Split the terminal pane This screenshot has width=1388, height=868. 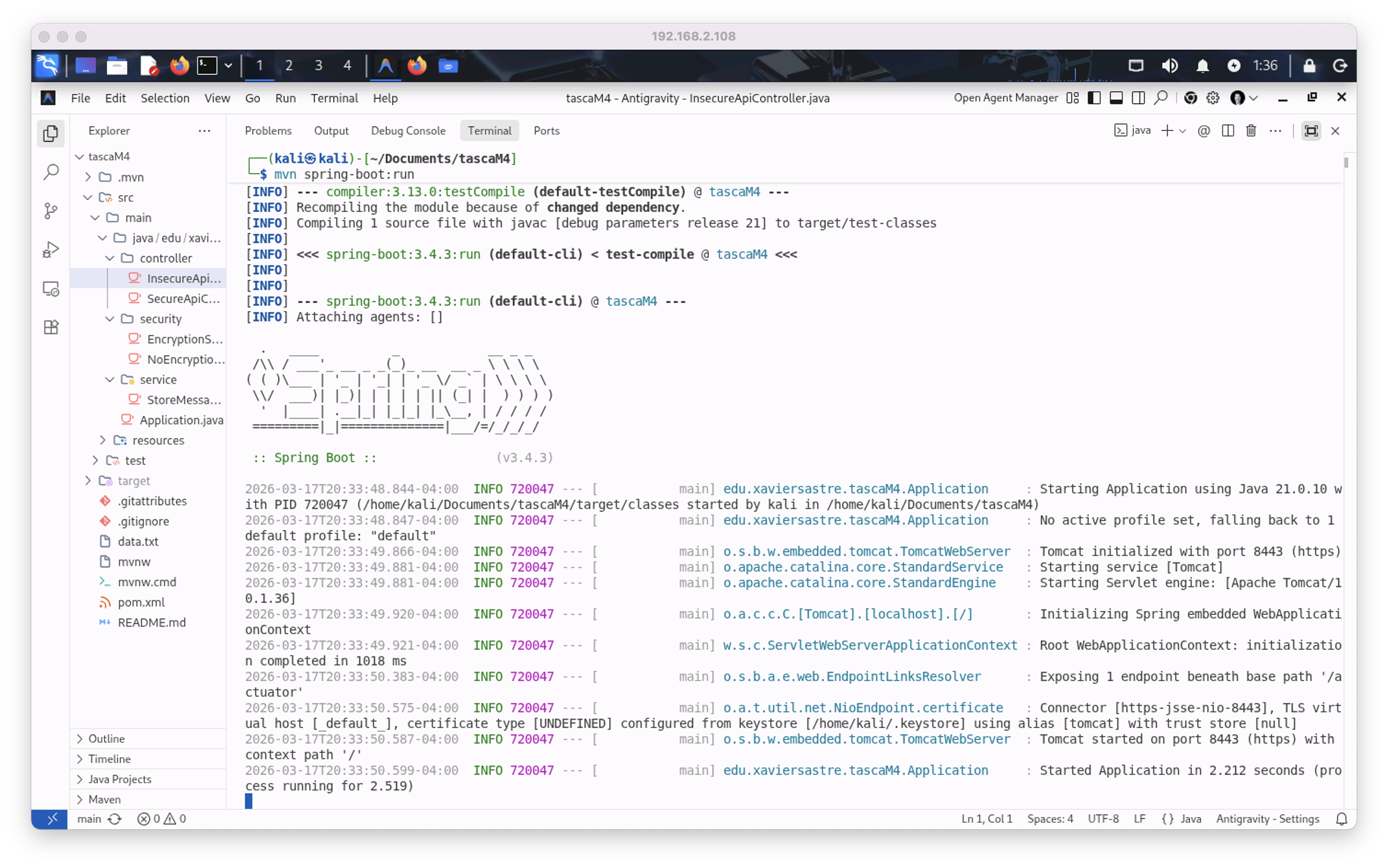1228,131
